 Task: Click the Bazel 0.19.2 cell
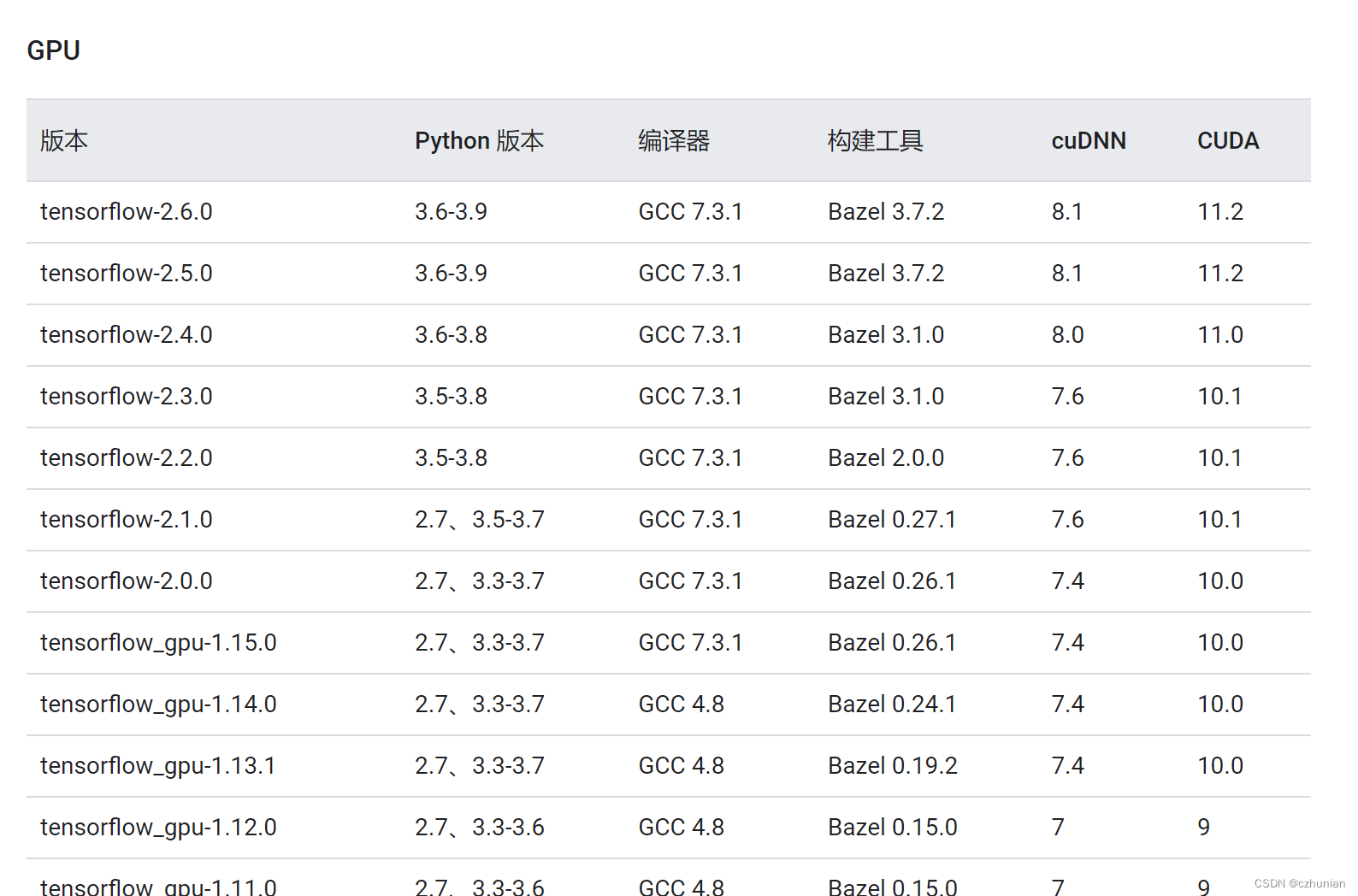click(893, 765)
